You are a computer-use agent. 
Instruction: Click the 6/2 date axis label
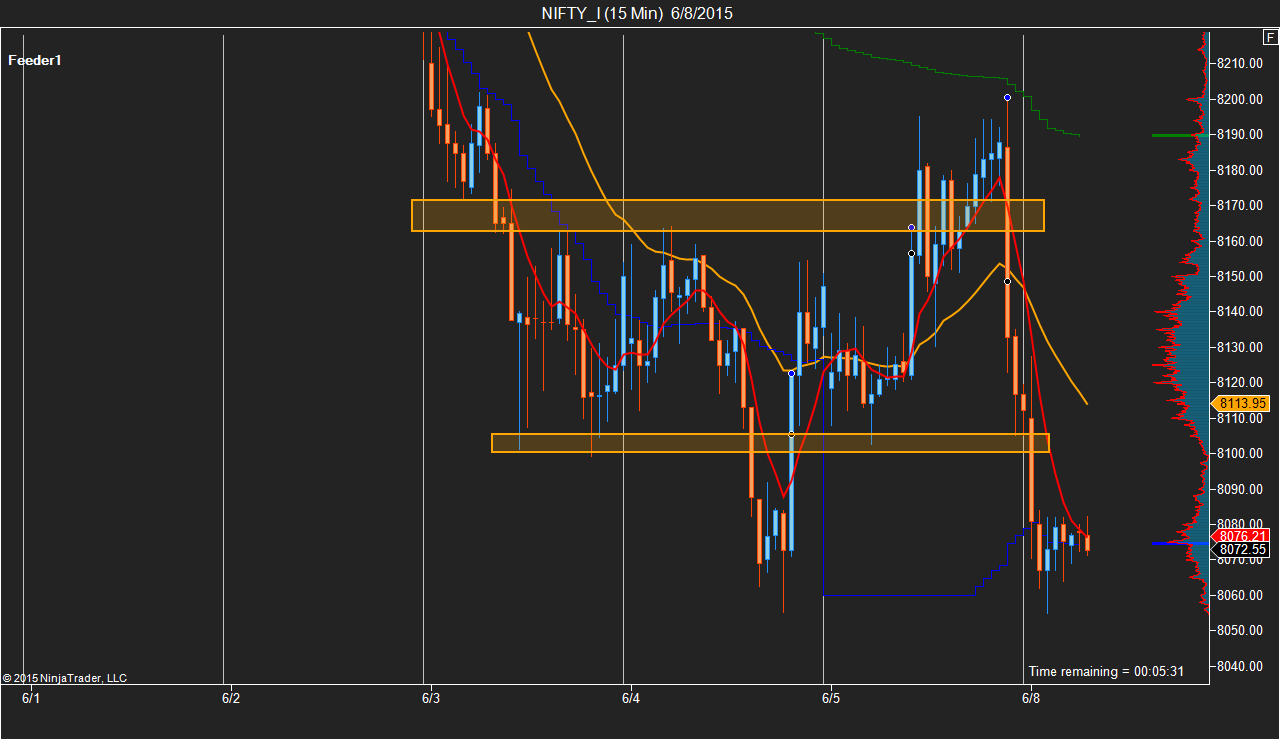tap(231, 698)
